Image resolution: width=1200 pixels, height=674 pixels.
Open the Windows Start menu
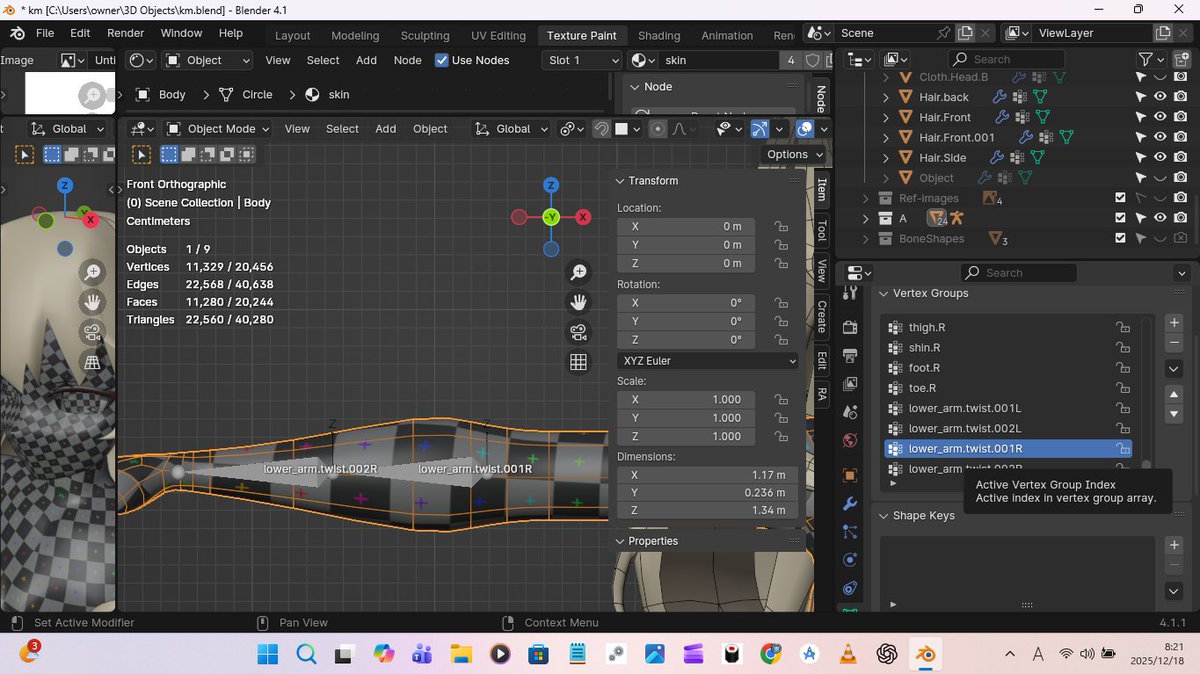pyautogui.click(x=268, y=654)
